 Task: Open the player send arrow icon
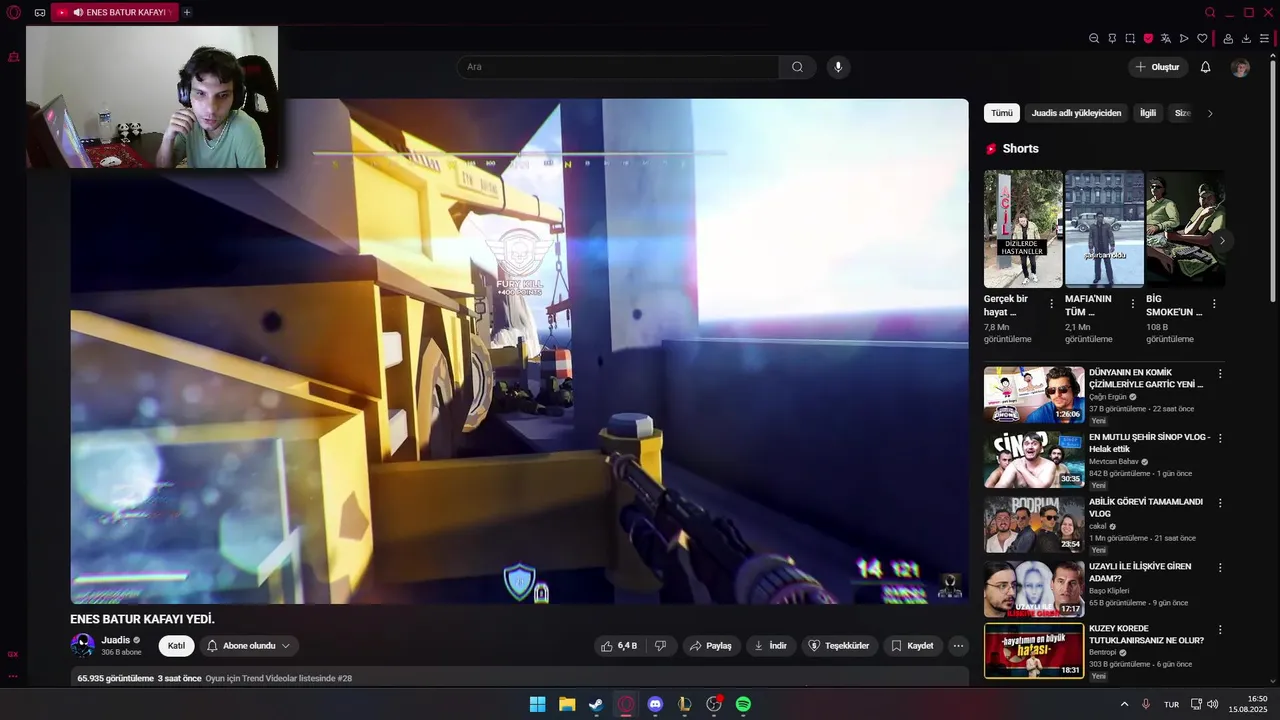[1184, 38]
